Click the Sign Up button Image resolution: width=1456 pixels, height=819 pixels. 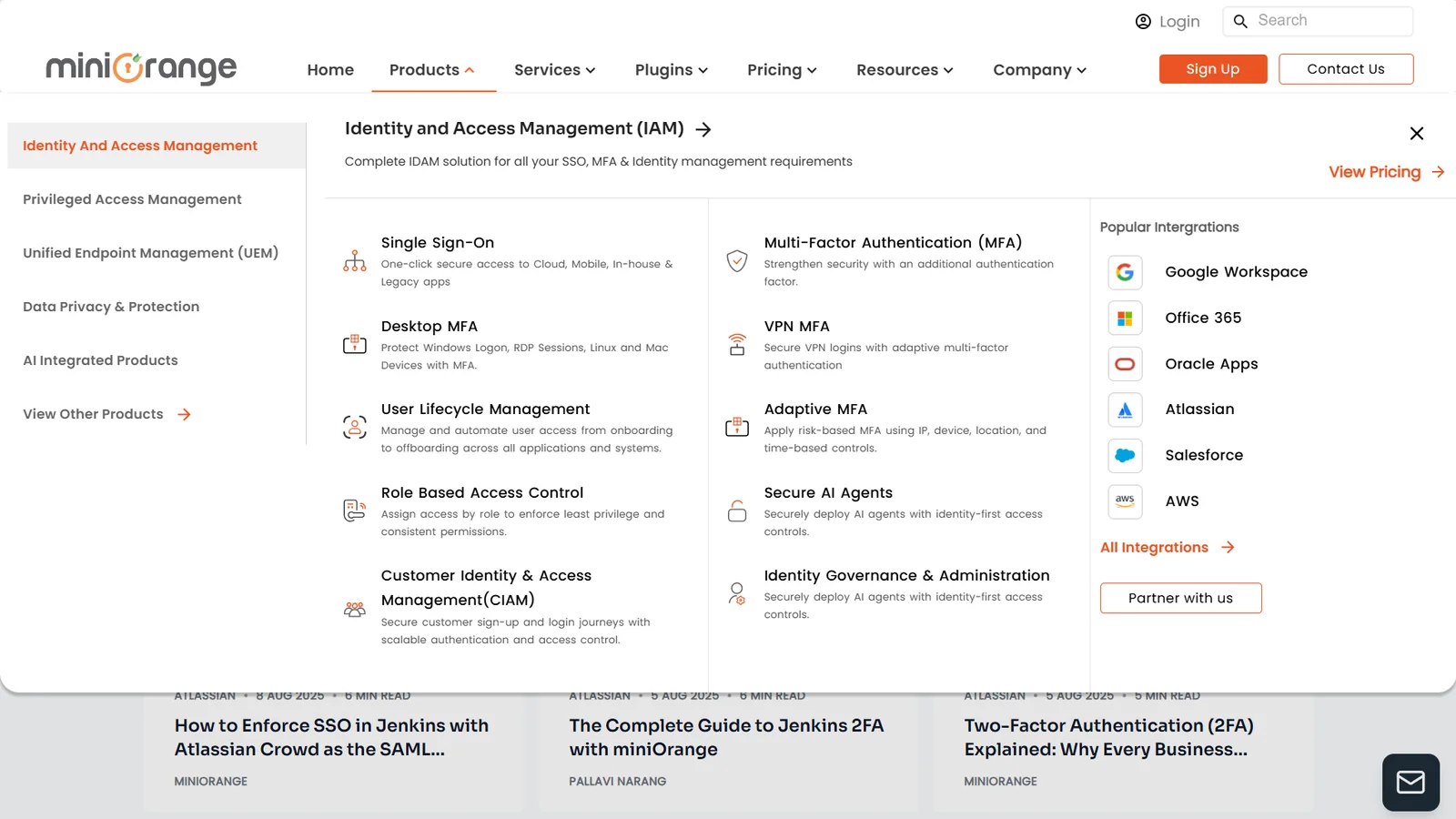[1213, 69]
